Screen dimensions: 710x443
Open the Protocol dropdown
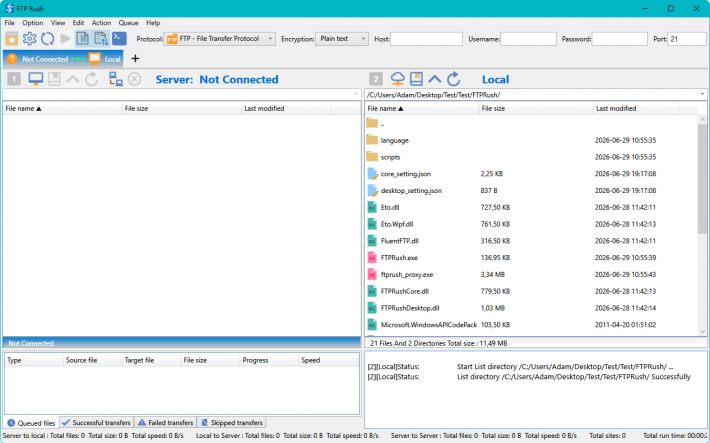click(x=220, y=39)
